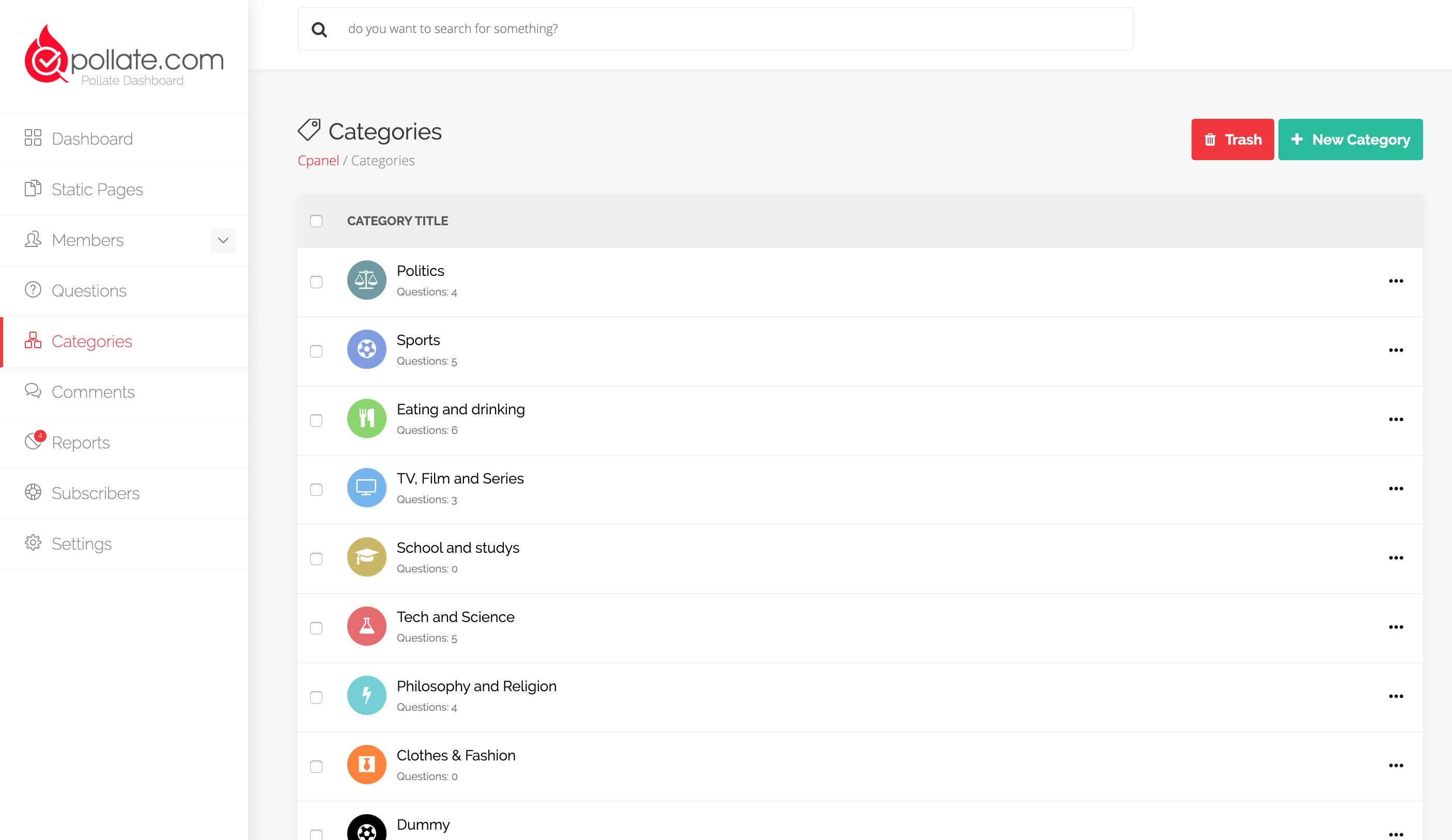Click the Cpanel breadcrumb link
Screen dimensions: 1452x840
click(318, 161)
